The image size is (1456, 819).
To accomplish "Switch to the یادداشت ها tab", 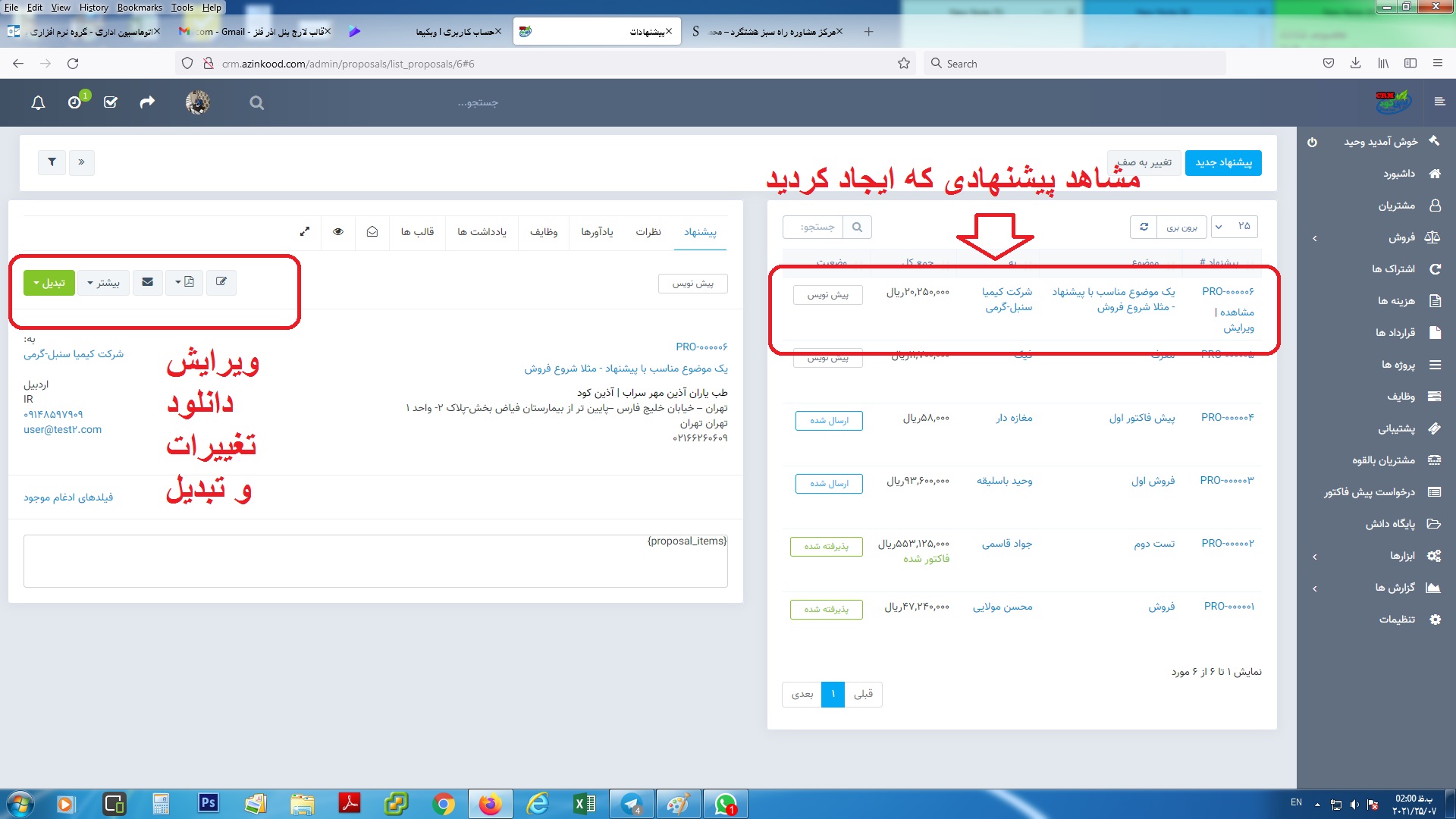I will [x=482, y=232].
